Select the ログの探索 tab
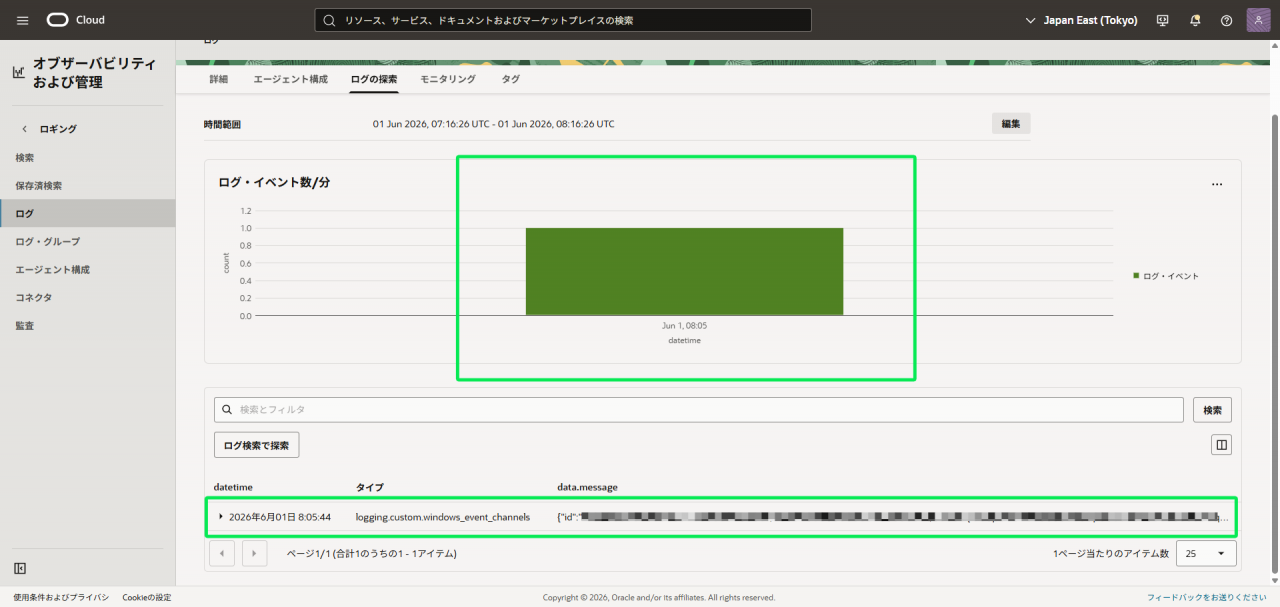Image resolution: width=1280 pixels, height=607 pixels. click(x=374, y=79)
